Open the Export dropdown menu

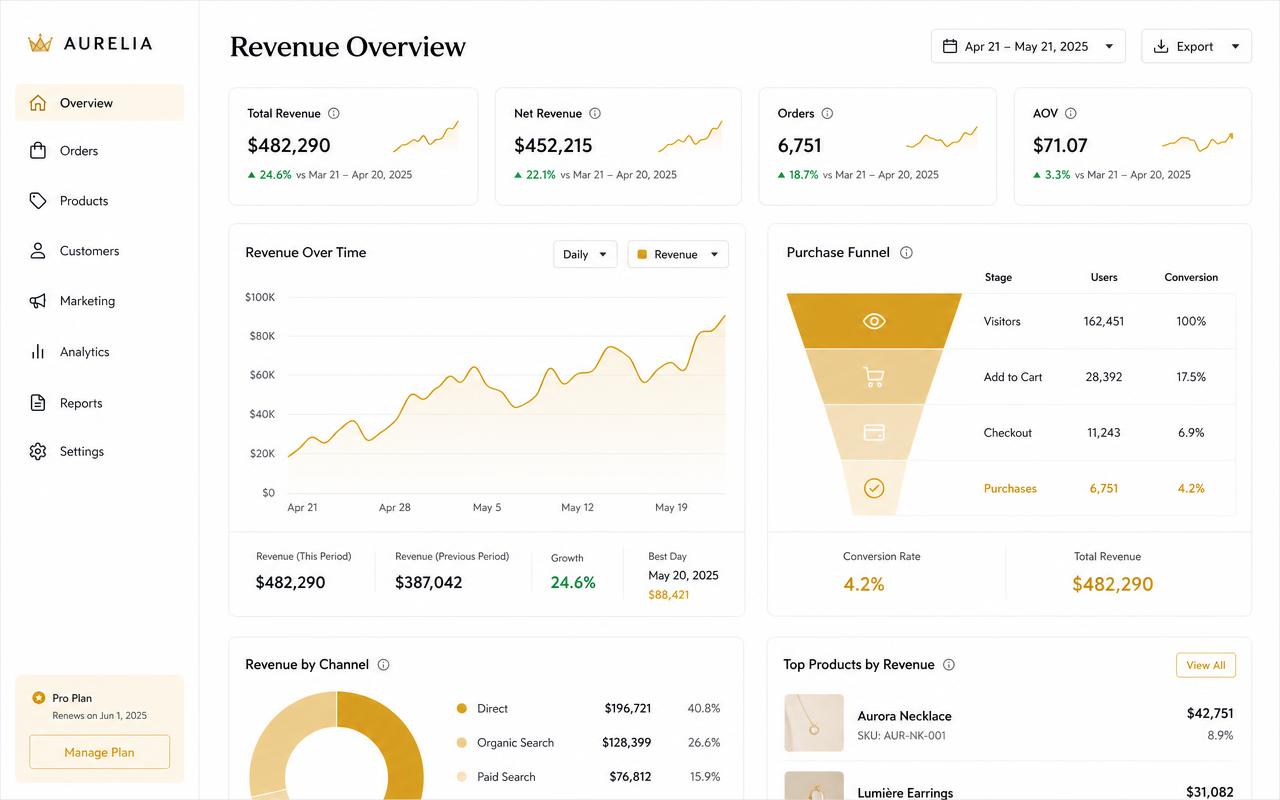[x=1196, y=46]
